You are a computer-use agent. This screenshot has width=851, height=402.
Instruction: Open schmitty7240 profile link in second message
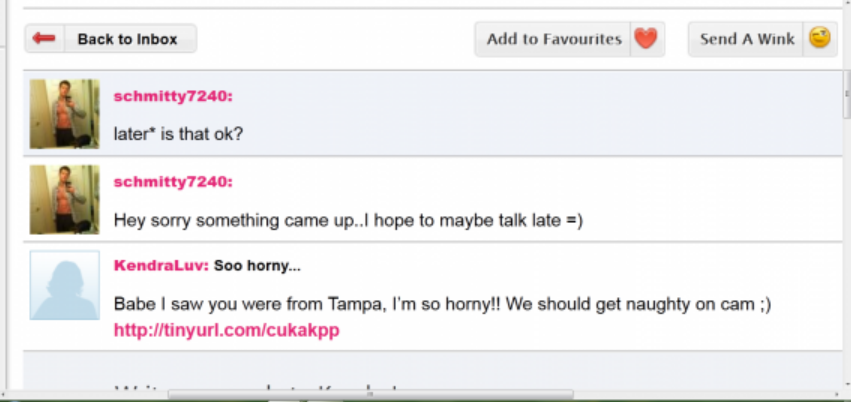click(173, 181)
